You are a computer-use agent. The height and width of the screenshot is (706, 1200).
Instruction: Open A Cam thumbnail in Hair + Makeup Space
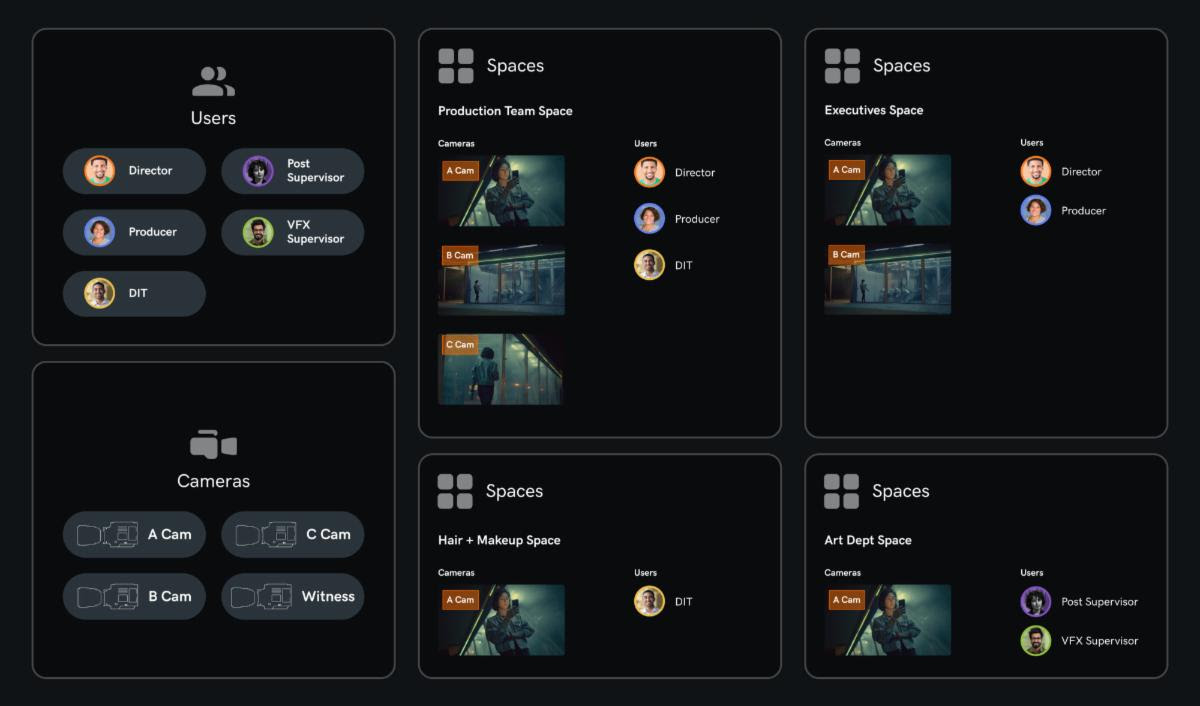point(501,620)
